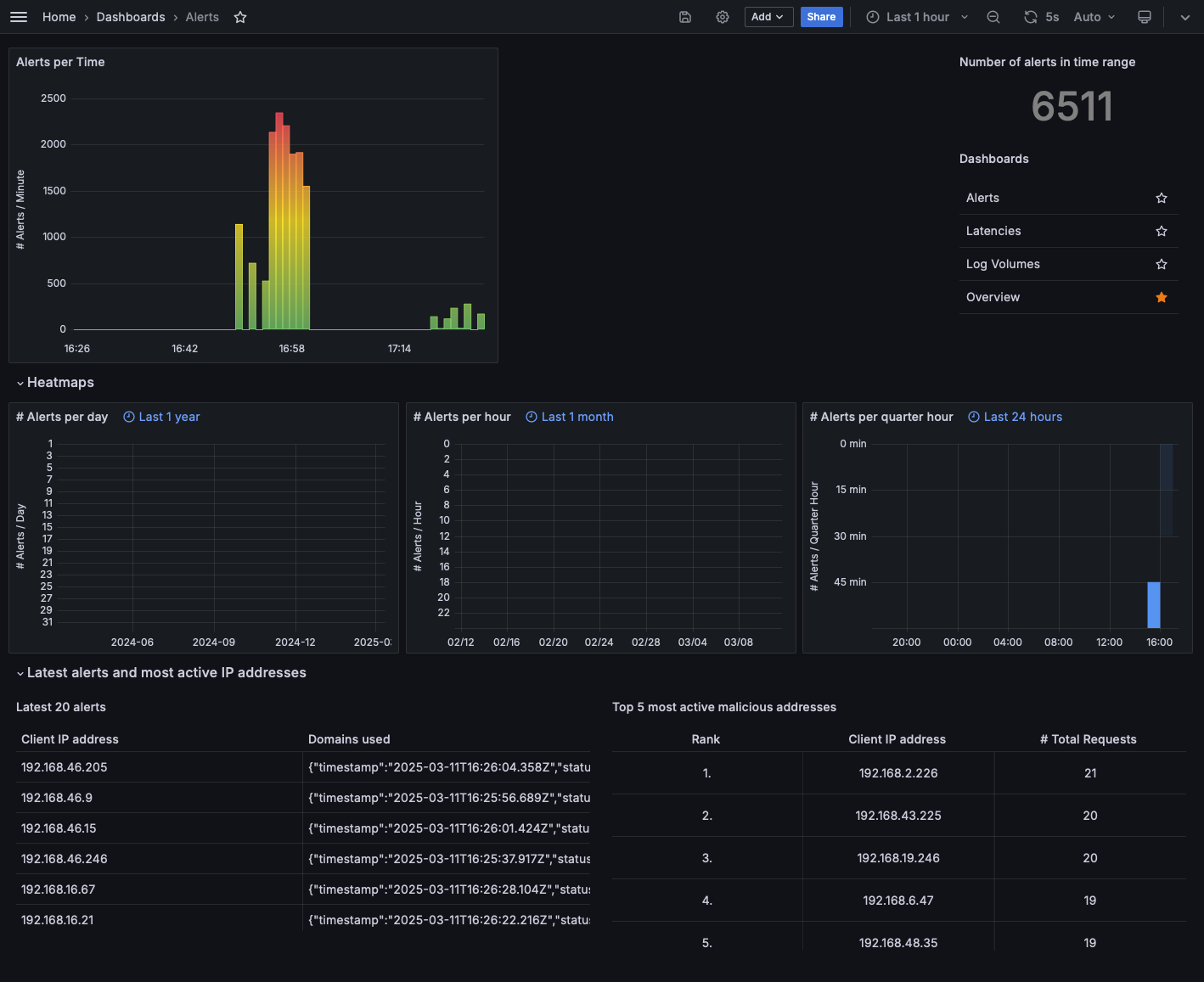This screenshot has height=982, width=1204.
Task: Click address 192.168.6.47
Action: tap(898, 901)
